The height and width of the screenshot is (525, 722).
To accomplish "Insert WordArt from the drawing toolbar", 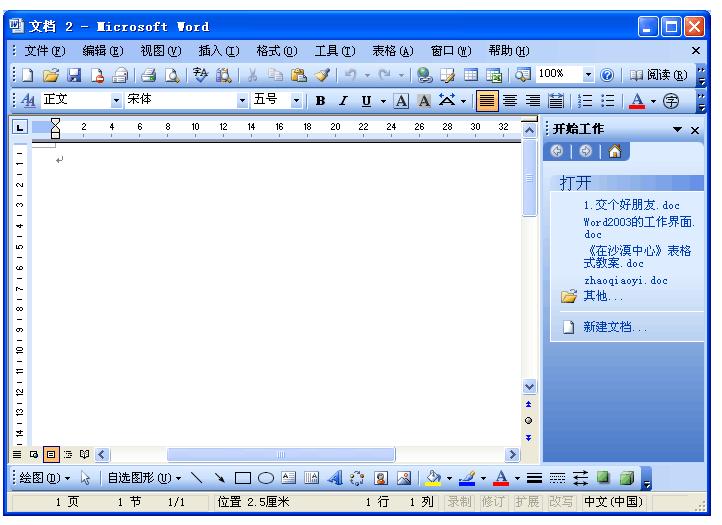I will (335, 478).
